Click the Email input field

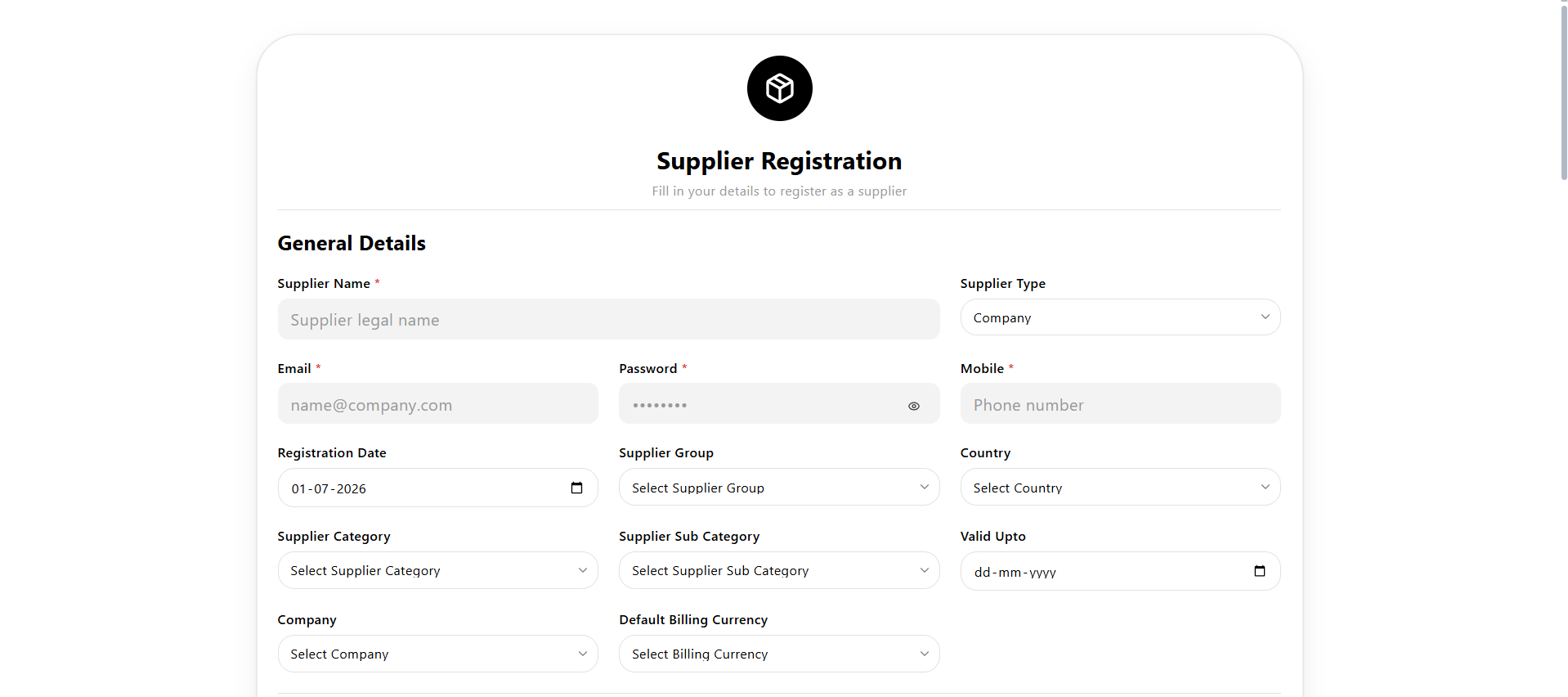click(x=437, y=403)
